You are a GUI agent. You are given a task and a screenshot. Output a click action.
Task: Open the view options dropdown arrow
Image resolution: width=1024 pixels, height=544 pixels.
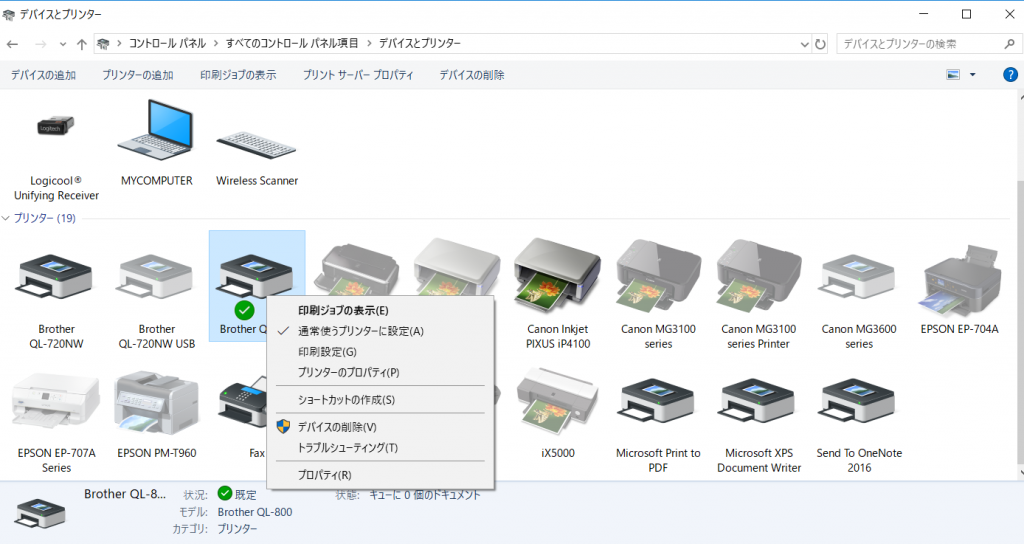click(972, 75)
